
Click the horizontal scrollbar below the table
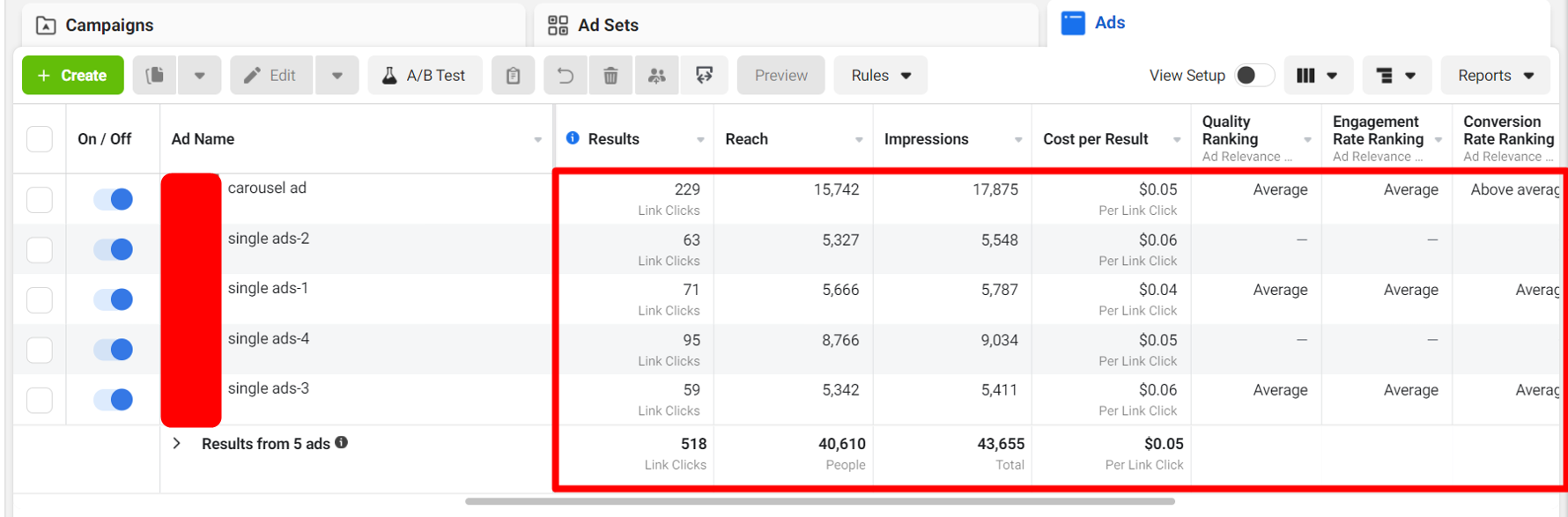819,501
